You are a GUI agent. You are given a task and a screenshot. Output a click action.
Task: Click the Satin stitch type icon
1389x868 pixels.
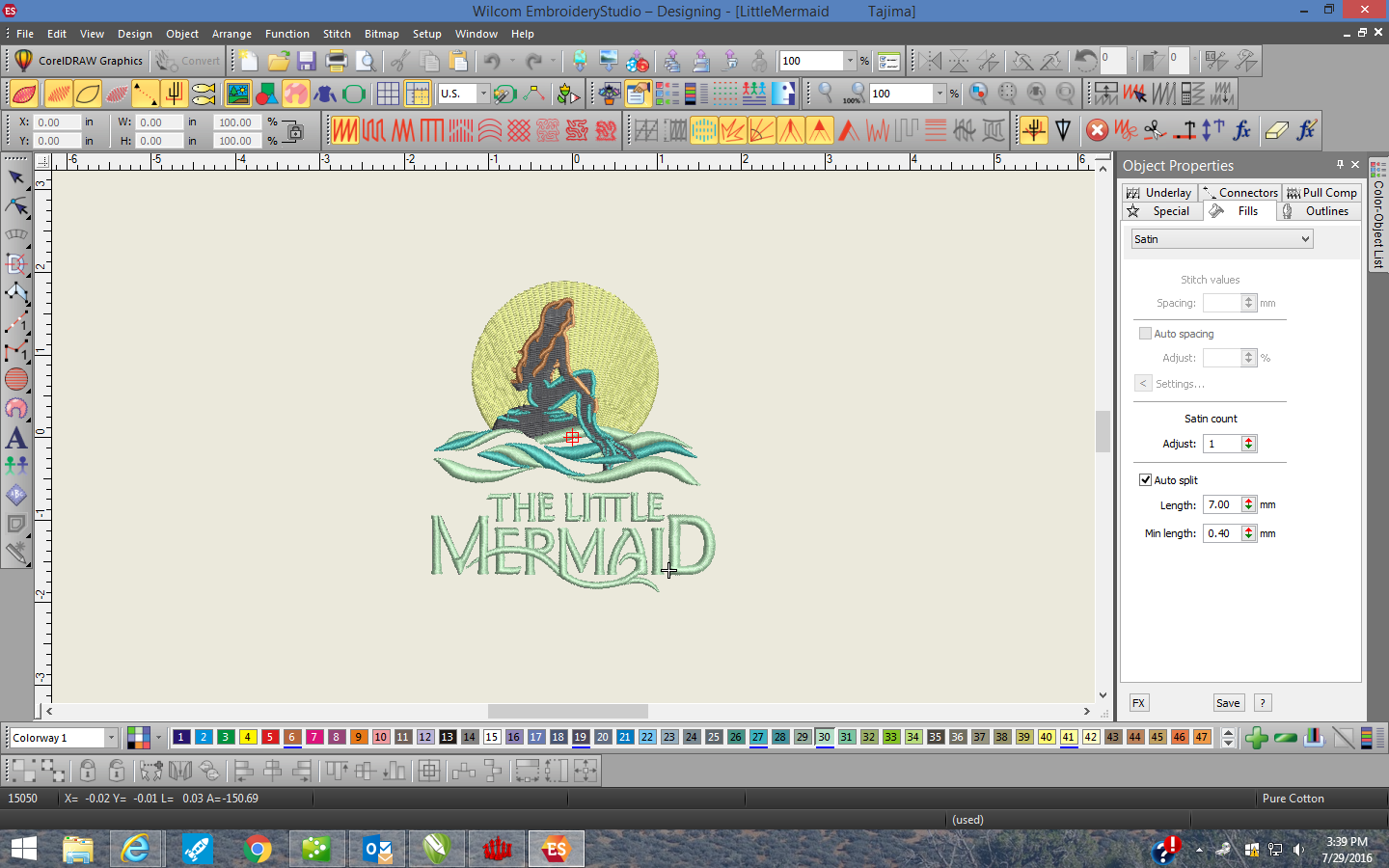345,129
